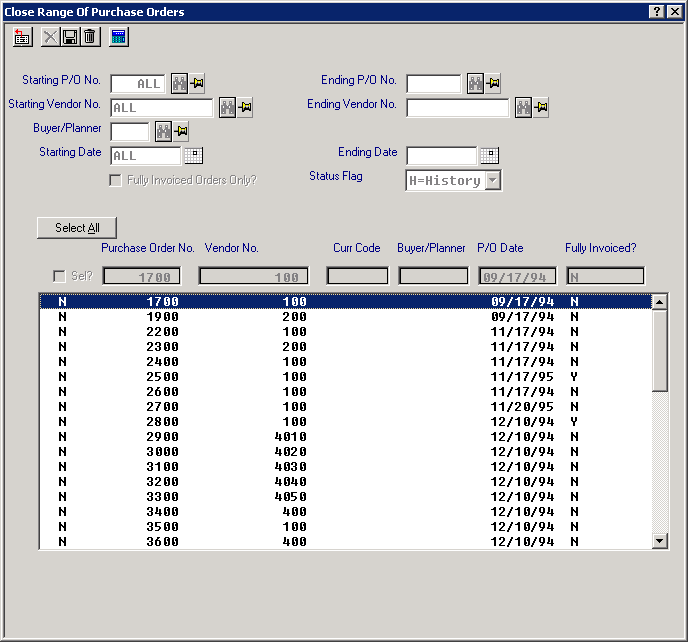Click the Starting Vendor No. input field
The width and height of the screenshot is (688, 642).
[x=162, y=108]
